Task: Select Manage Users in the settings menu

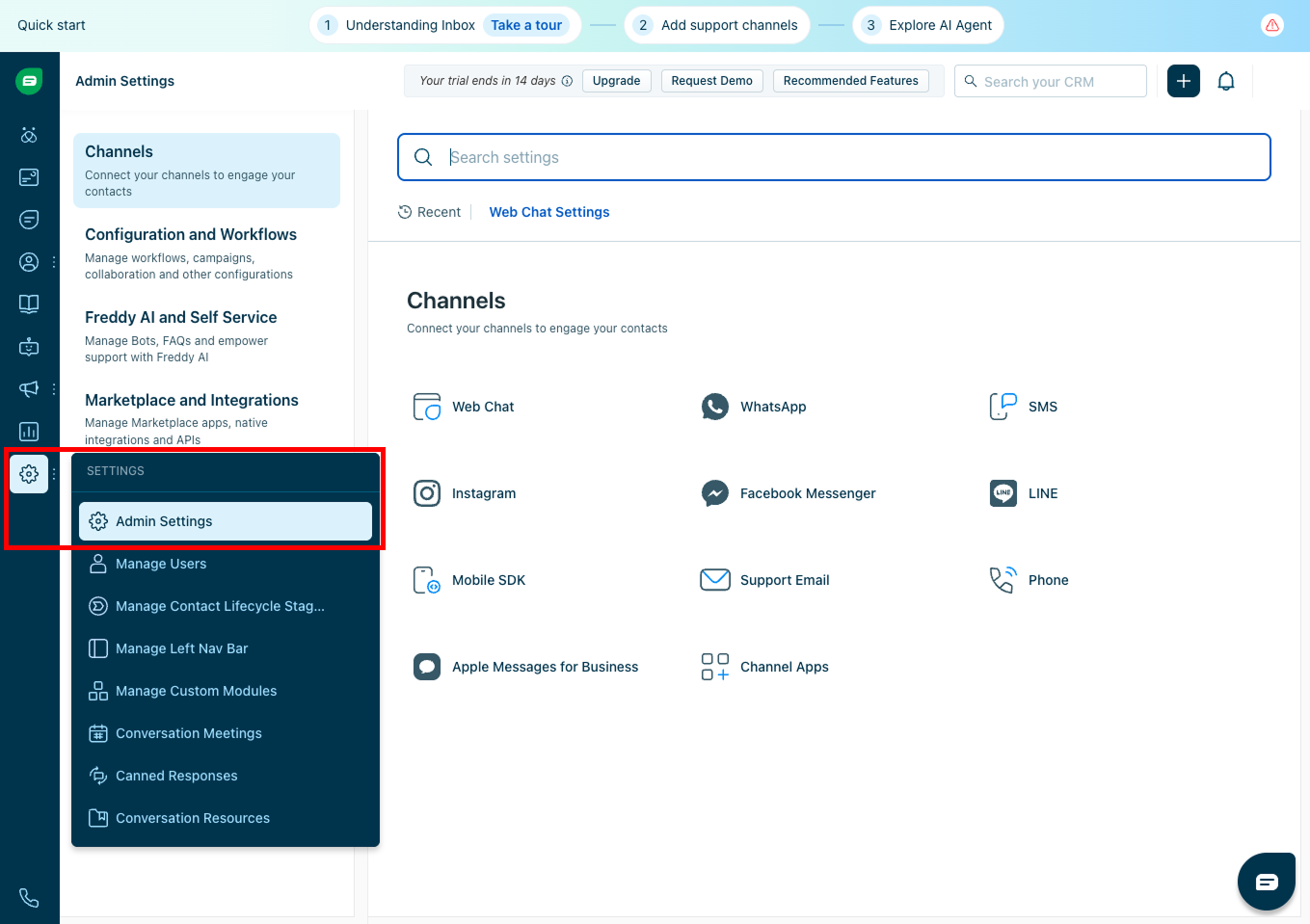Action: [x=226, y=564]
